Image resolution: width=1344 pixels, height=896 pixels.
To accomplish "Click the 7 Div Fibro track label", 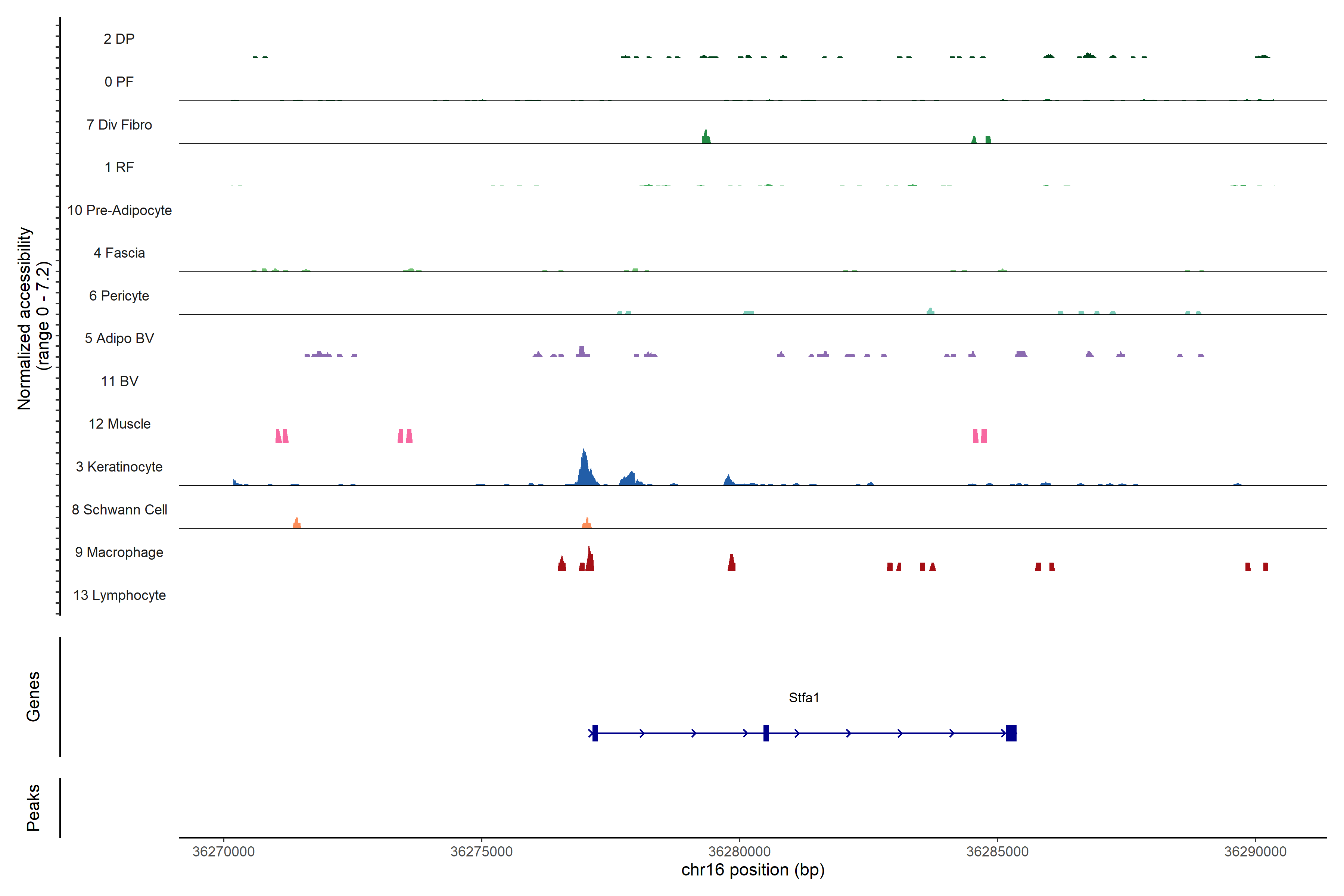I will pyautogui.click(x=119, y=125).
